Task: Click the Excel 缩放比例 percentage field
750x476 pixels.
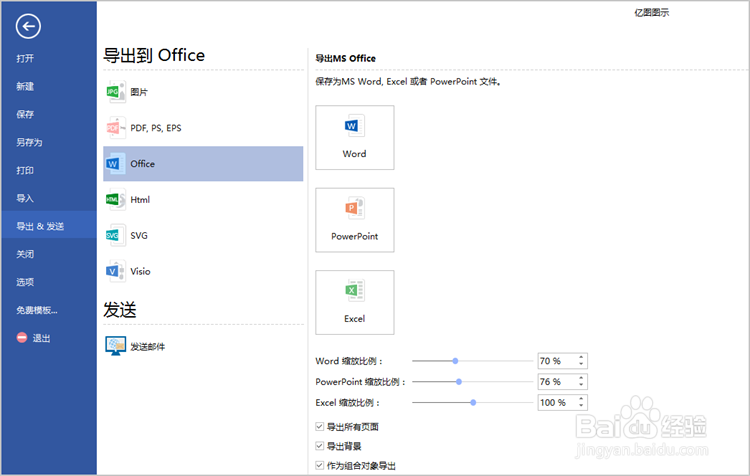Action: point(554,403)
